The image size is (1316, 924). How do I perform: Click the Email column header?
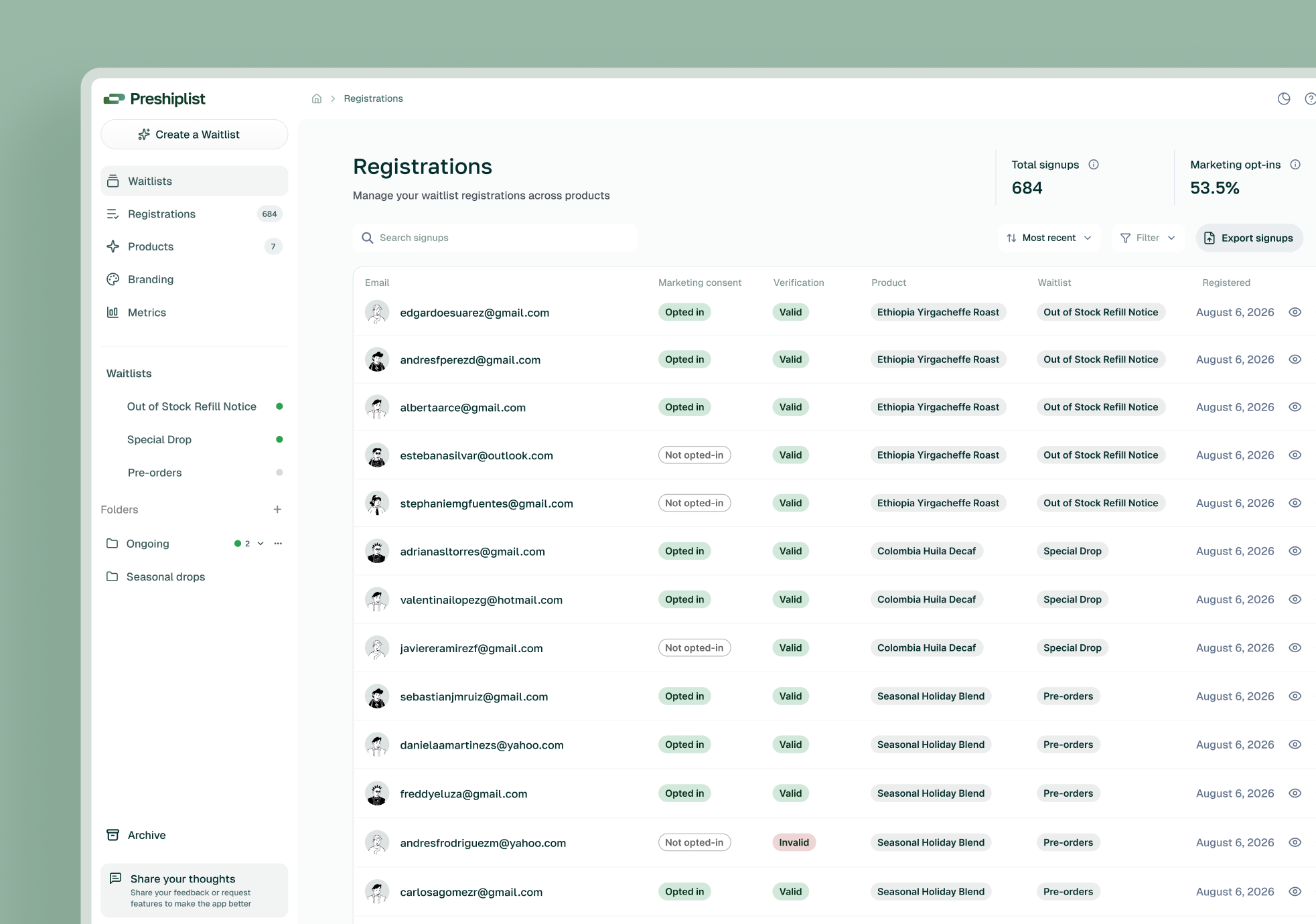pyautogui.click(x=377, y=283)
